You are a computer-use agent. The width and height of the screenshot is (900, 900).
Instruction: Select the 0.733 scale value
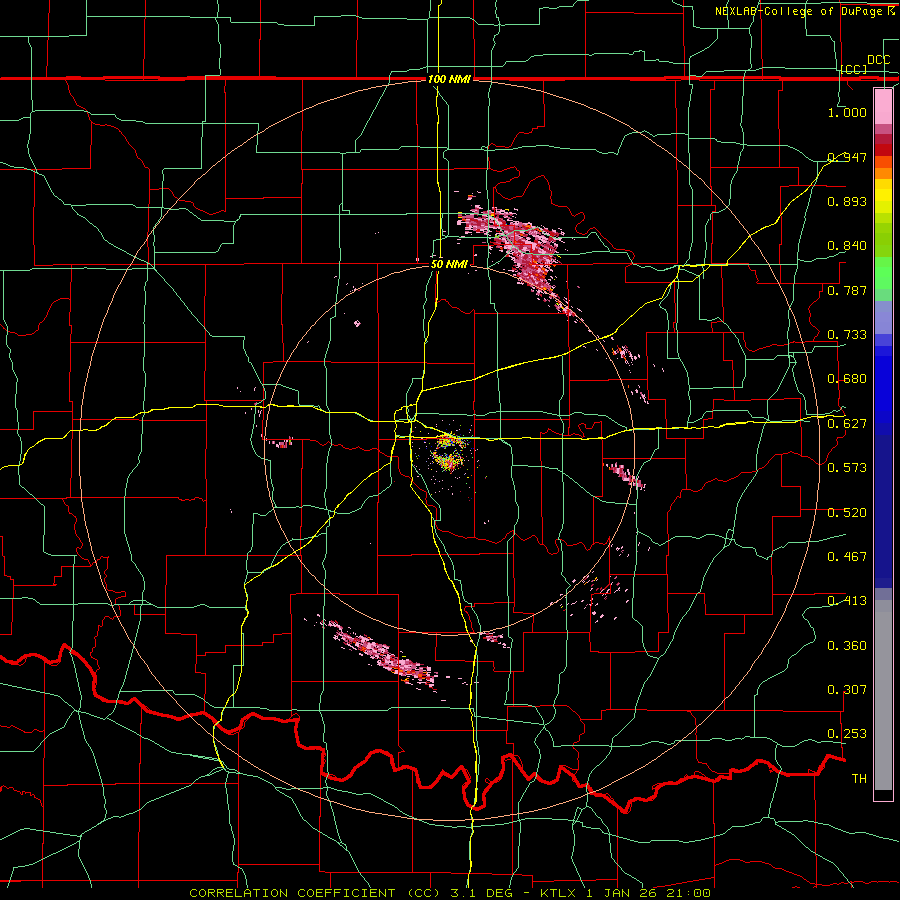coord(847,335)
